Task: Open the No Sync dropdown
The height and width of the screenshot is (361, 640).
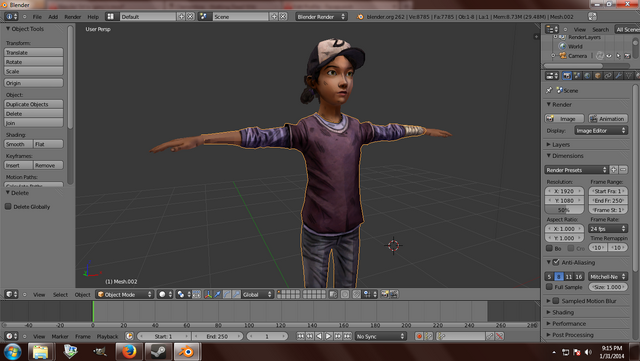Action: tap(380, 336)
